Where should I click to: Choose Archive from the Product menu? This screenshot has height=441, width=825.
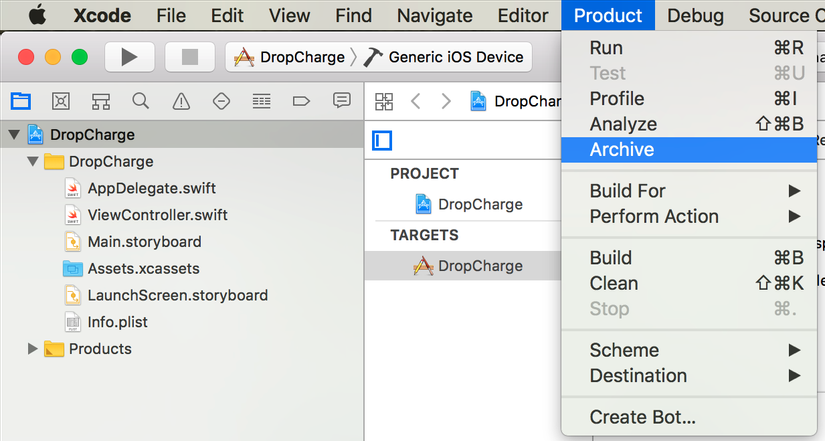point(622,150)
